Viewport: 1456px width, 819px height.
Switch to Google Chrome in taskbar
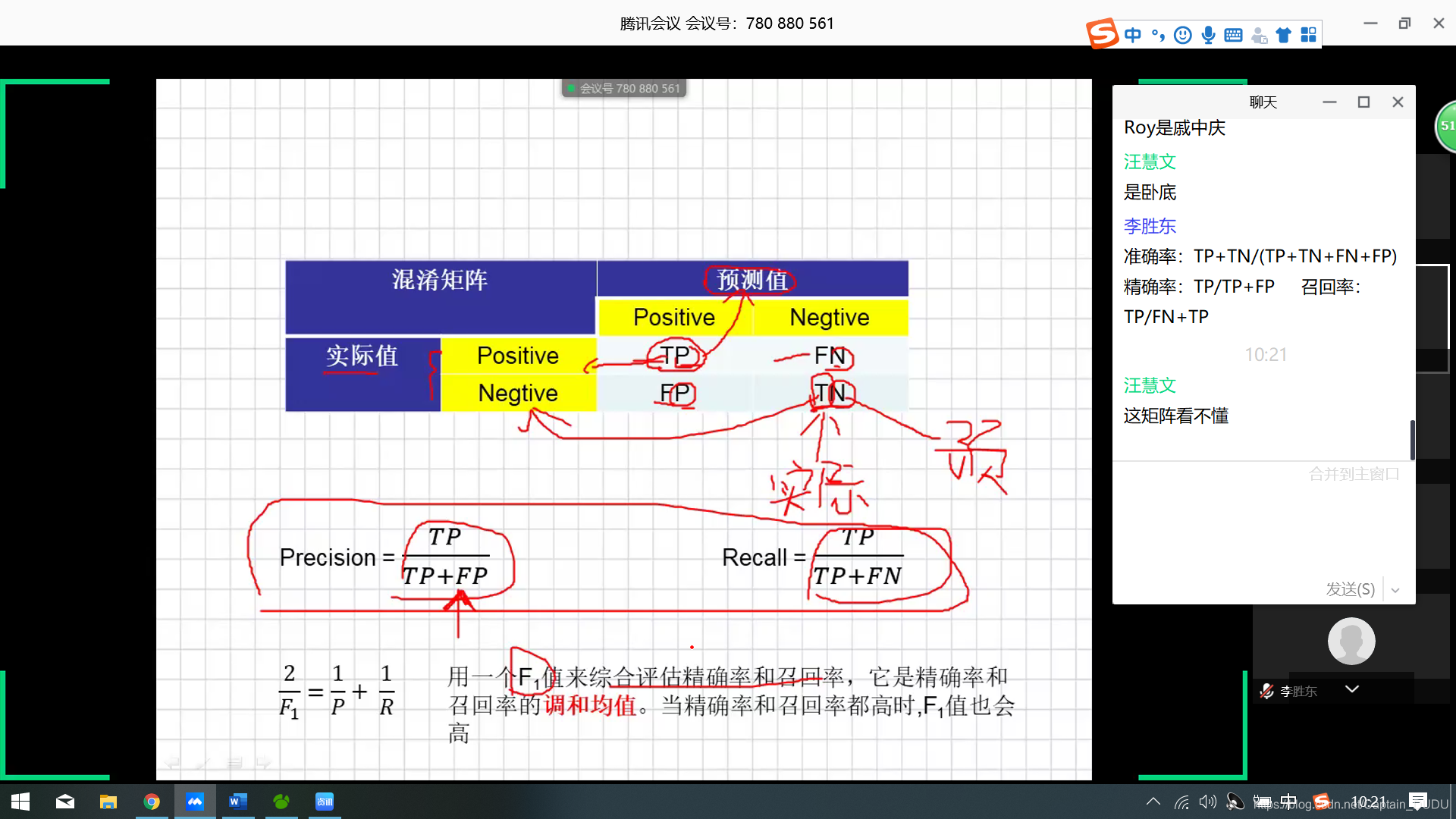tap(152, 802)
